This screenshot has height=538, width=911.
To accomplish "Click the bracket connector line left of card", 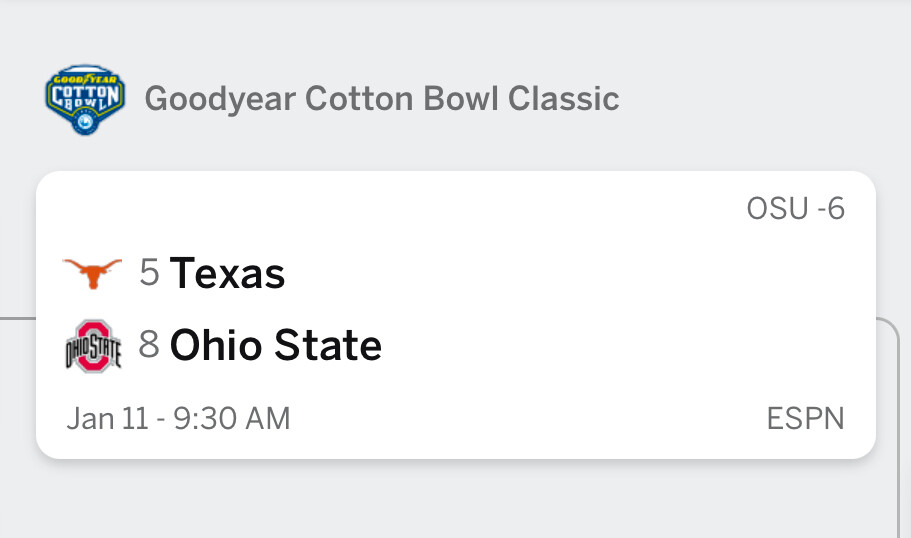I will coord(17,318).
